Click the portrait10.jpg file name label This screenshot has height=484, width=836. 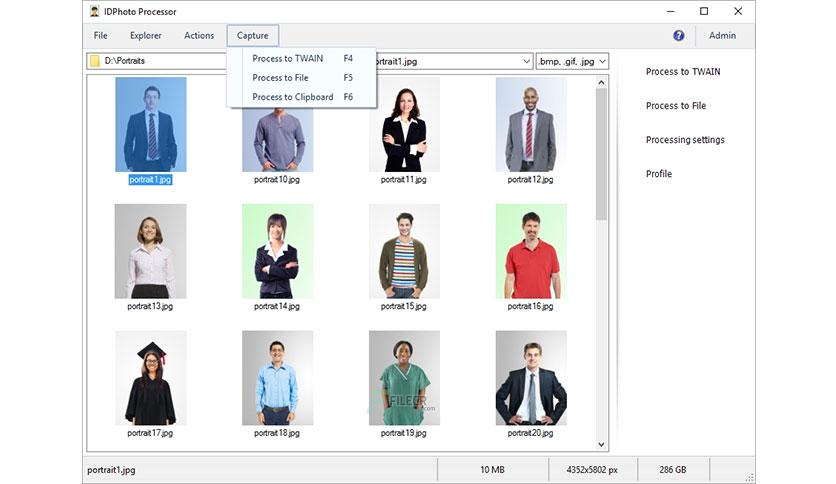click(x=277, y=180)
